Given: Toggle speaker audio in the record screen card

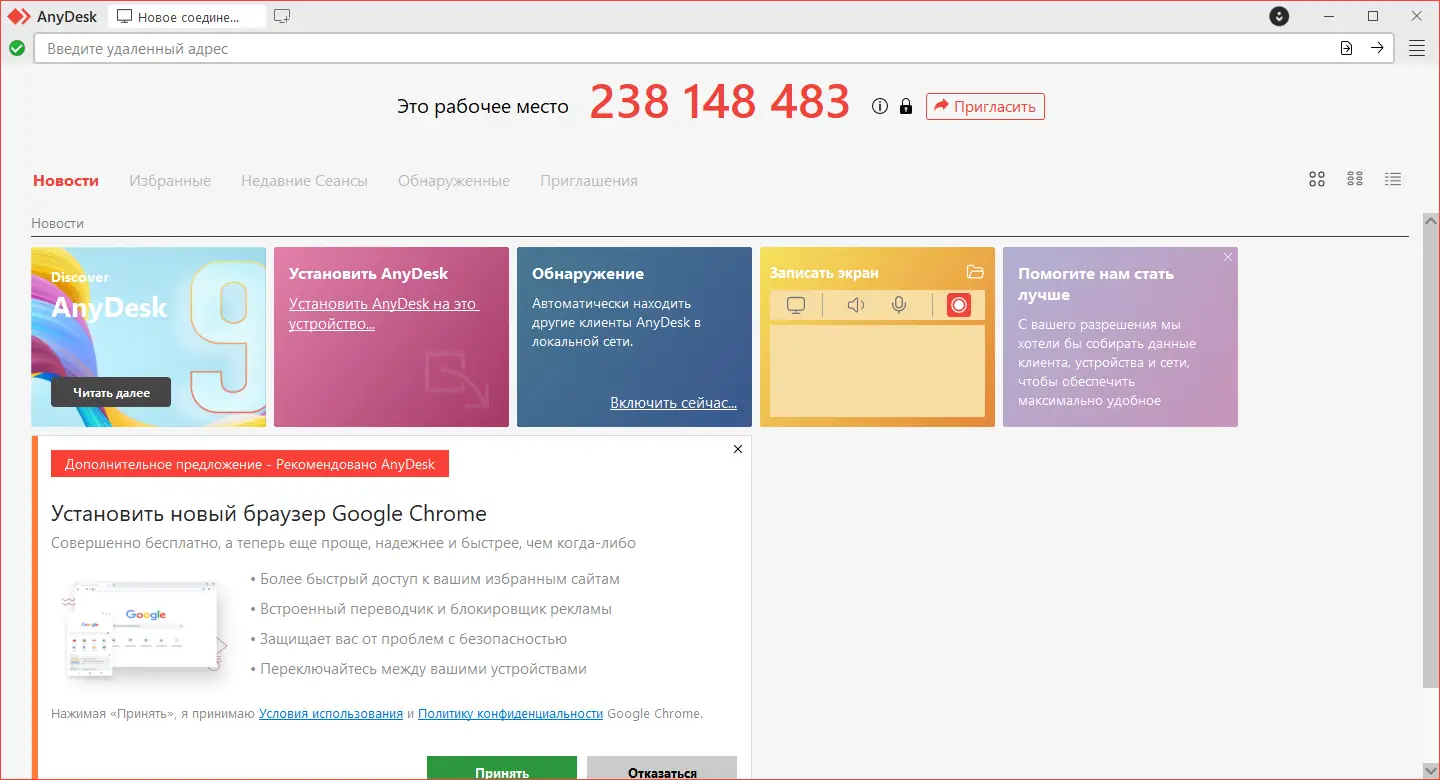Looking at the screenshot, I should (x=855, y=305).
